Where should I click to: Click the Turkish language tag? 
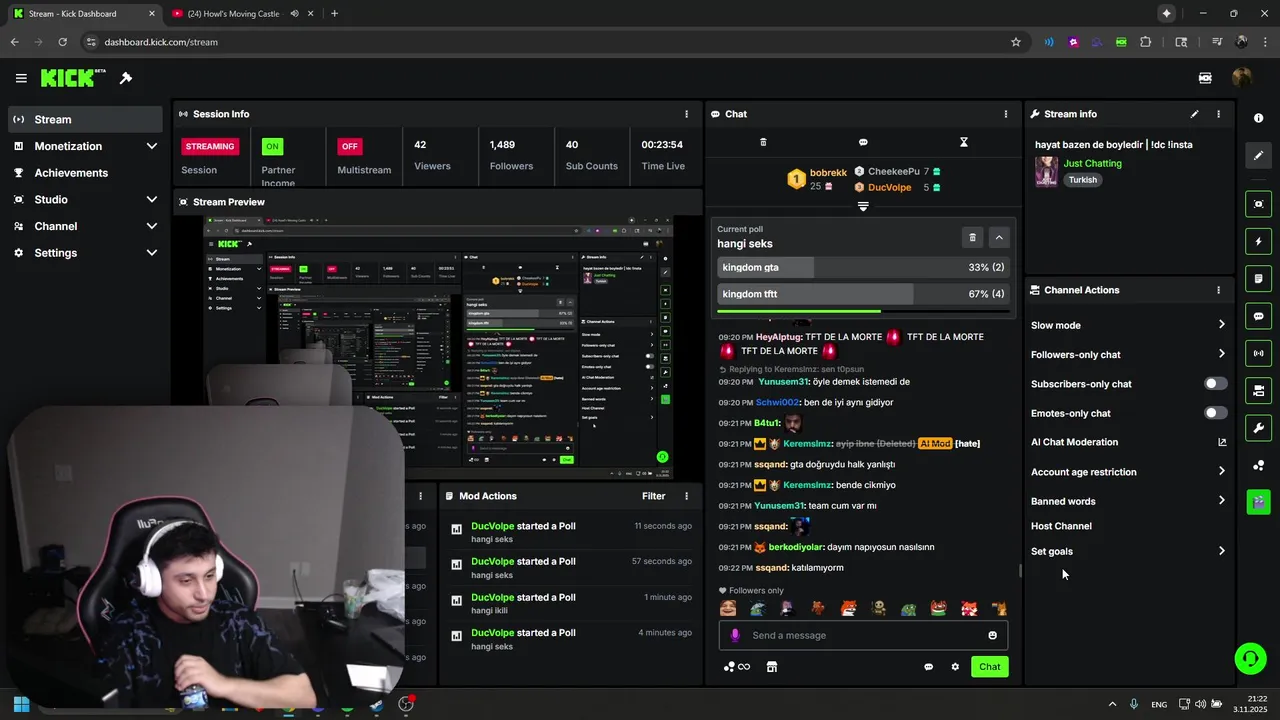pyautogui.click(x=1082, y=180)
